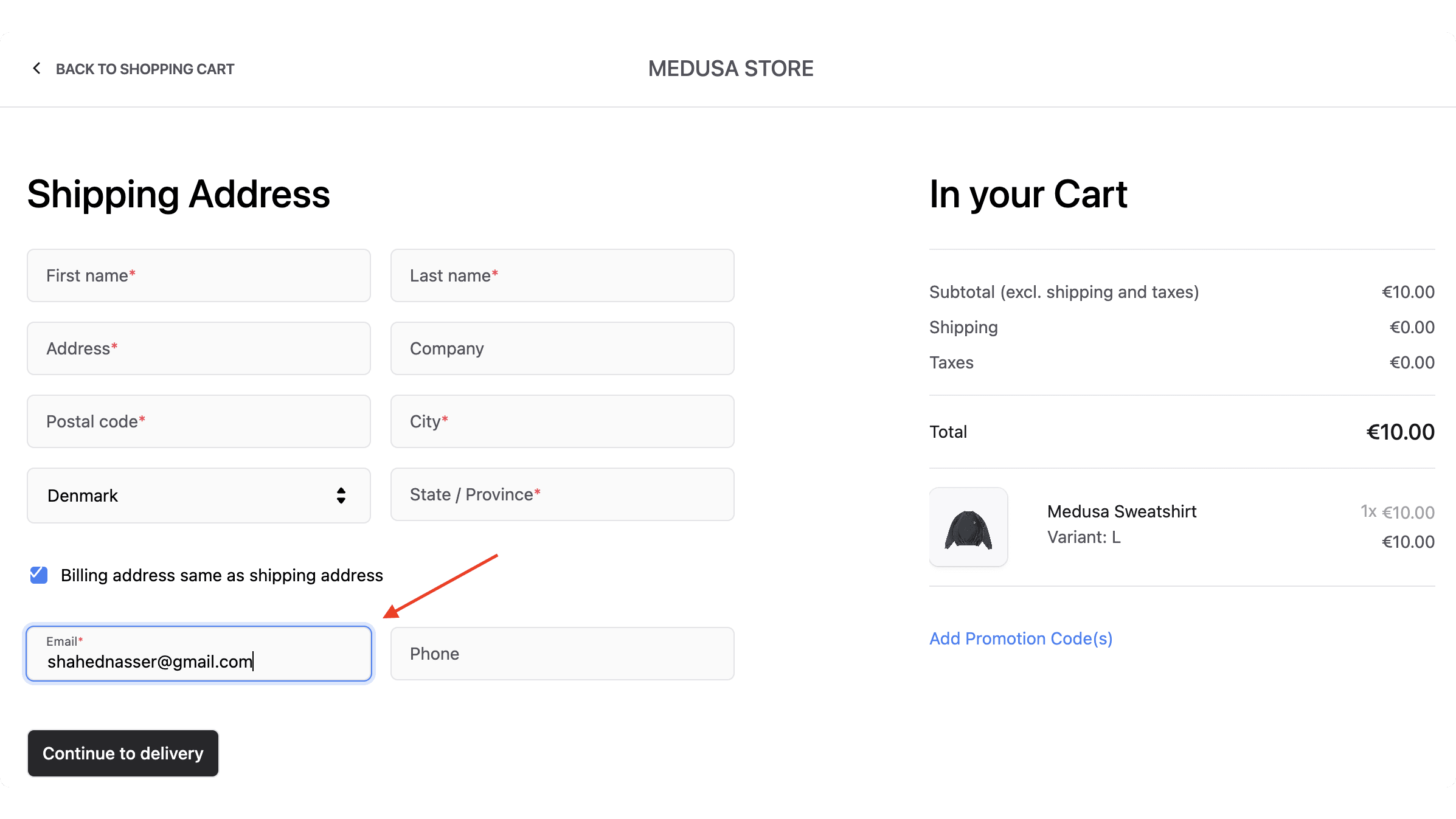The image size is (1456, 819).
Task: Focus the Postal code field
Action: click(x=198, y=421)
